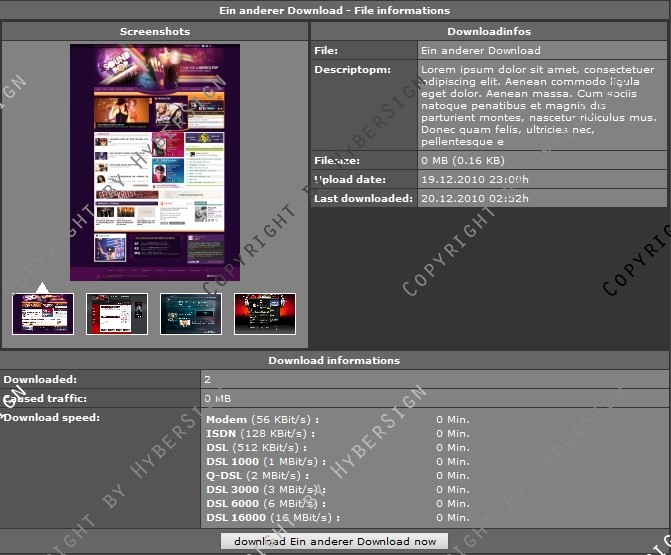
Task: Click the Screenshots panel header
Action: (155, 32)
